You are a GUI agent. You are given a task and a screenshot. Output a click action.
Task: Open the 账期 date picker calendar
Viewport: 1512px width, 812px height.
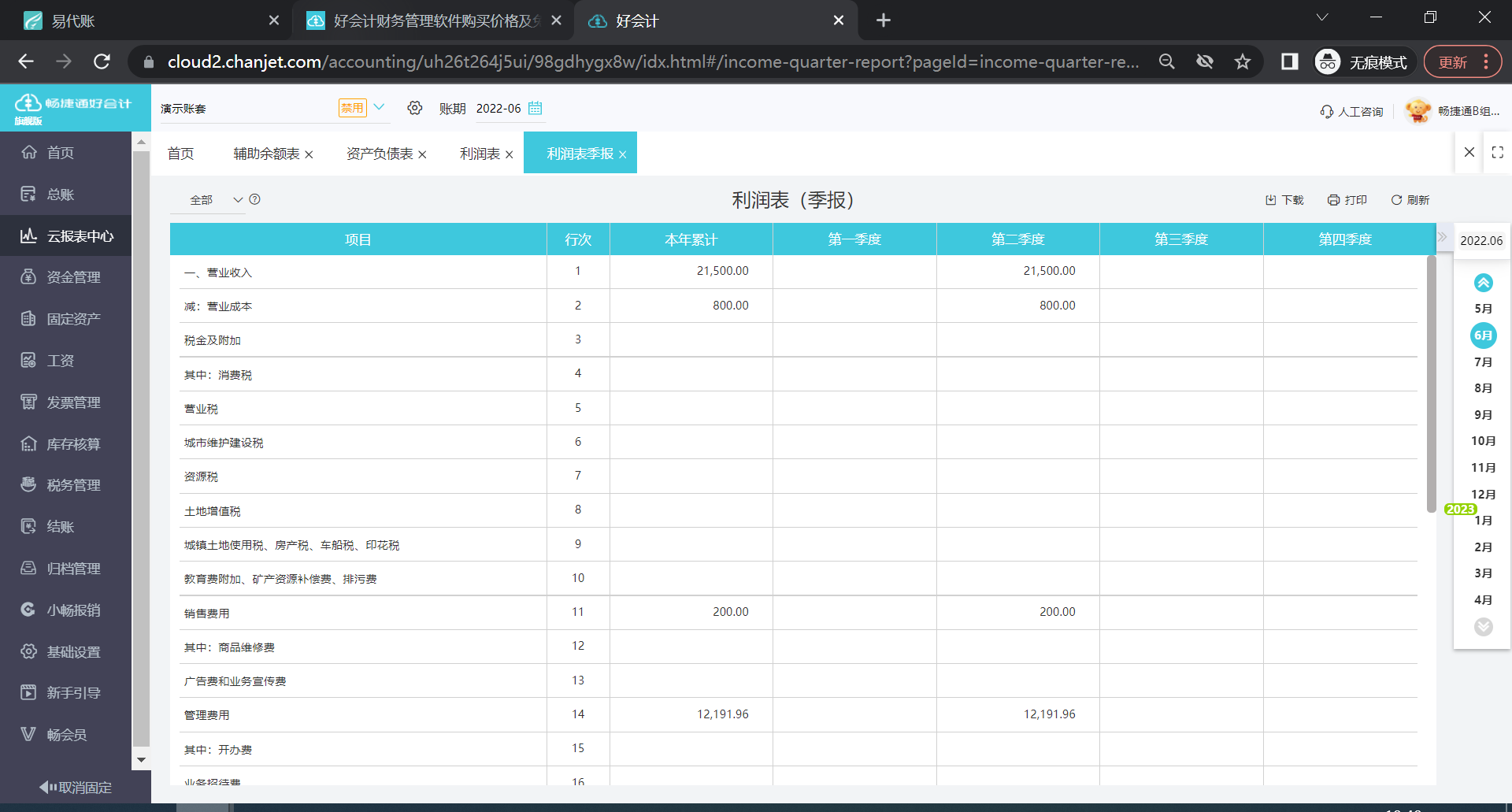pyautogui.click(x=535, y=108)
